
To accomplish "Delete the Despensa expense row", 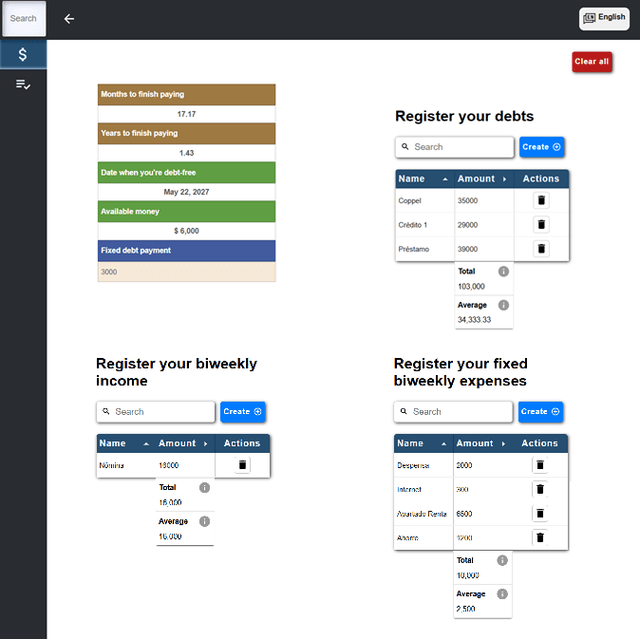I will pyautogui.click(x=540, y=465).
